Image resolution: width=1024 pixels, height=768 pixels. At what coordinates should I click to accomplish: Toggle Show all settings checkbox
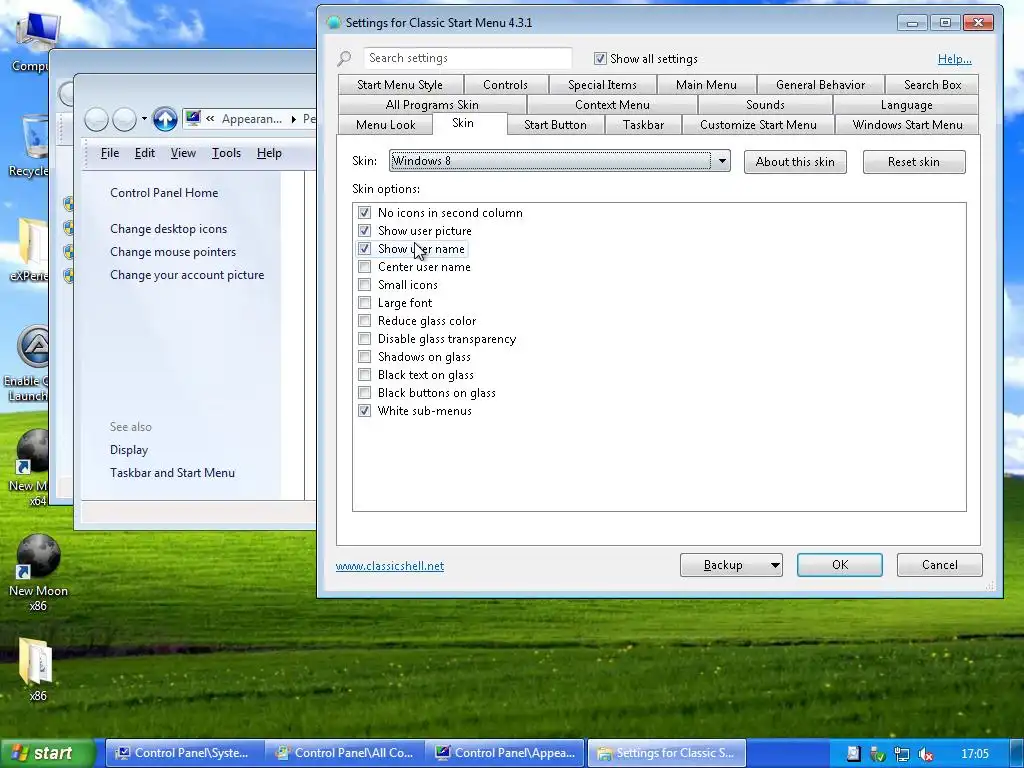tap(600, 59)
